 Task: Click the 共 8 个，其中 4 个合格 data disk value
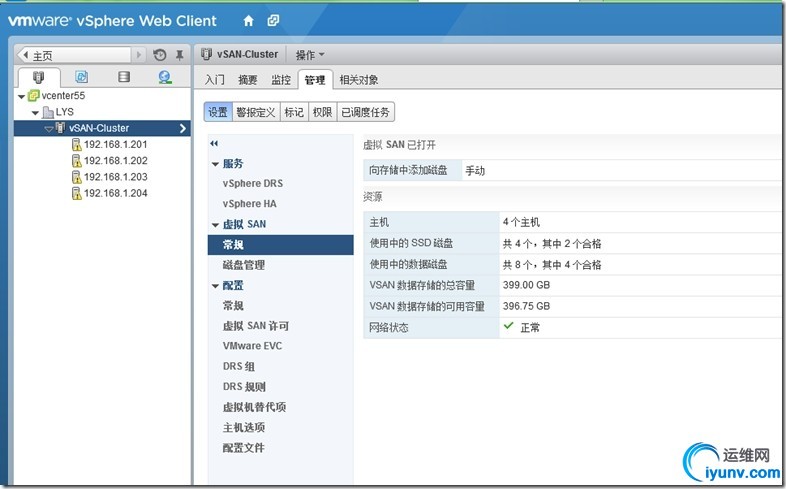[x=552, y=265]
